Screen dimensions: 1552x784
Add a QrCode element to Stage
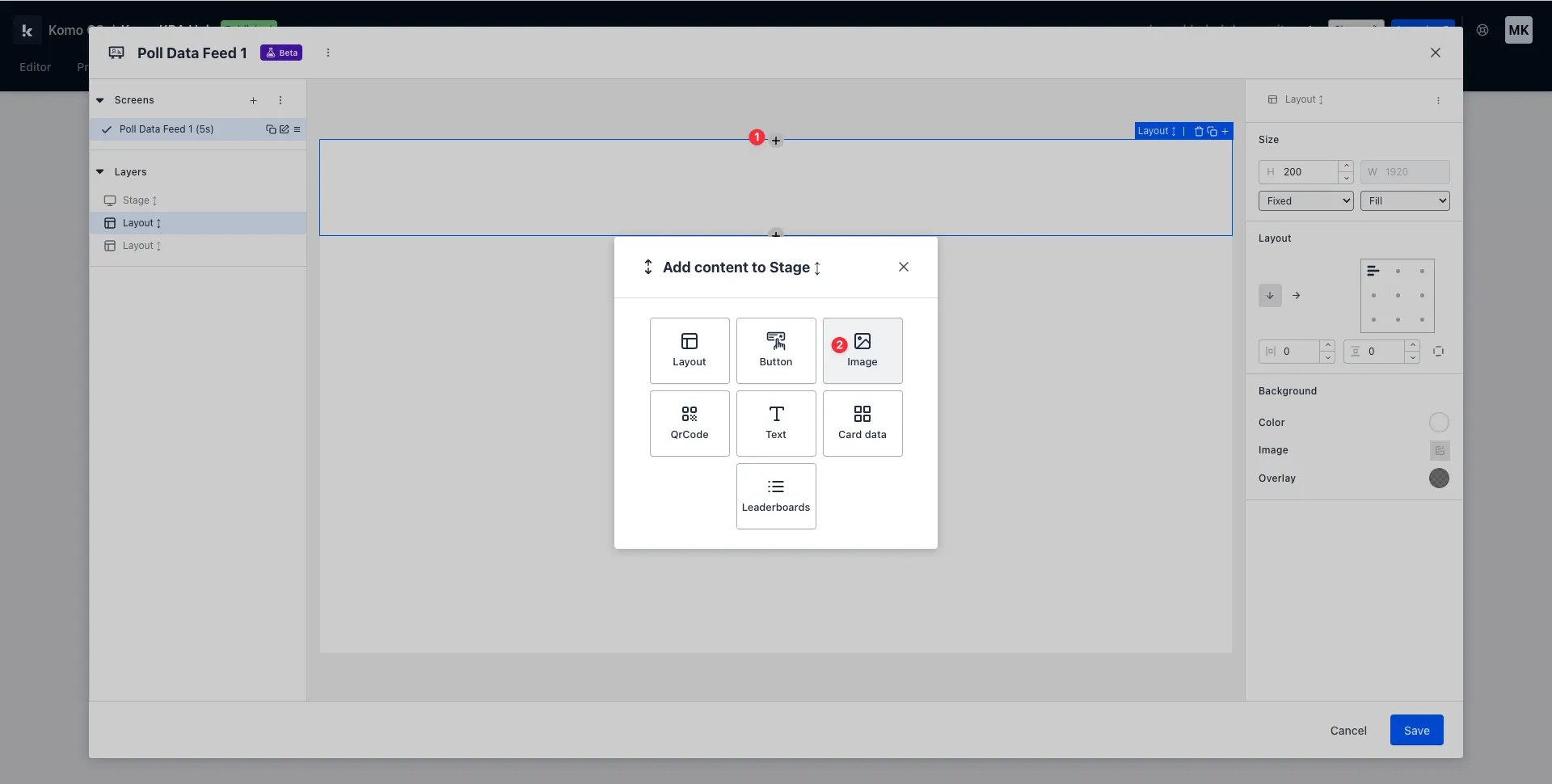(690, 424)
